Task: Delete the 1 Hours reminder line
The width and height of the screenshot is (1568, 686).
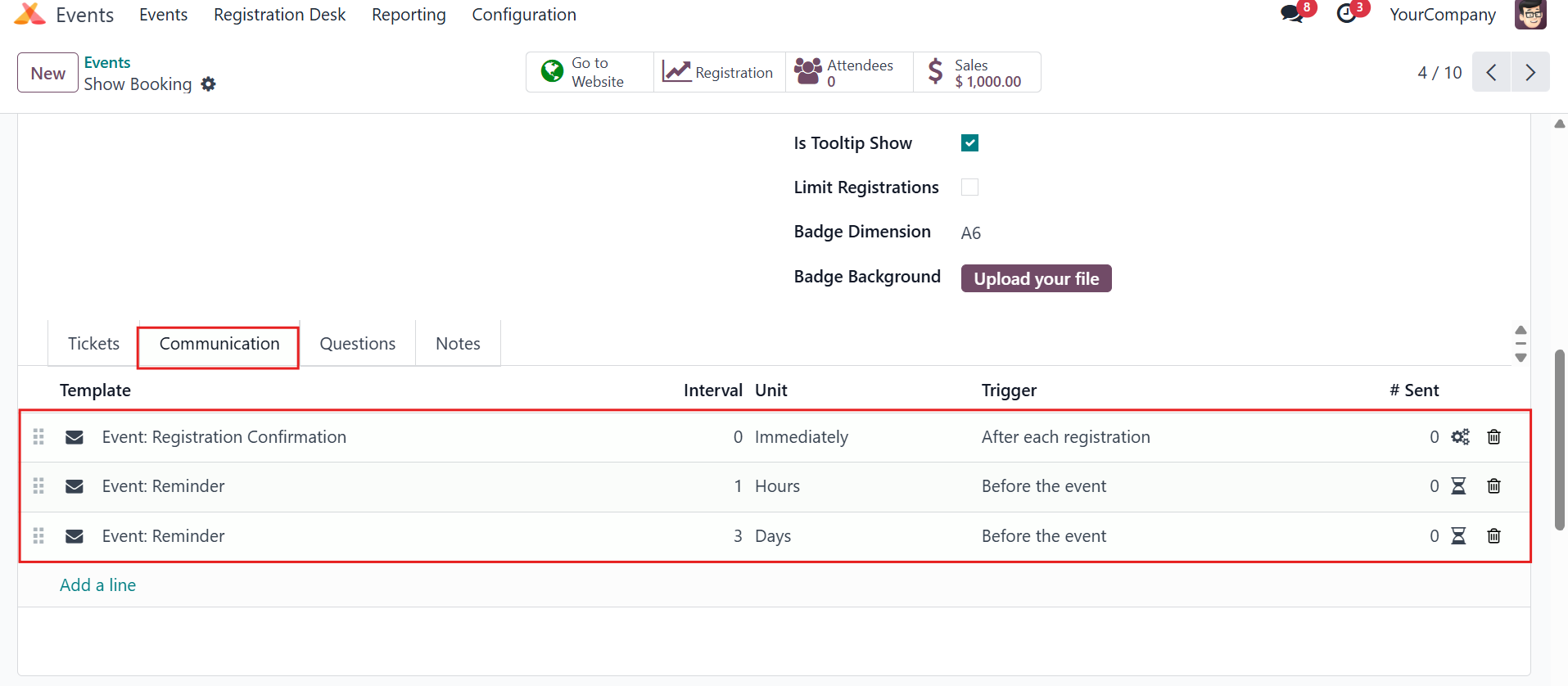Action: pyautogui.click(x=1493, y=486)
